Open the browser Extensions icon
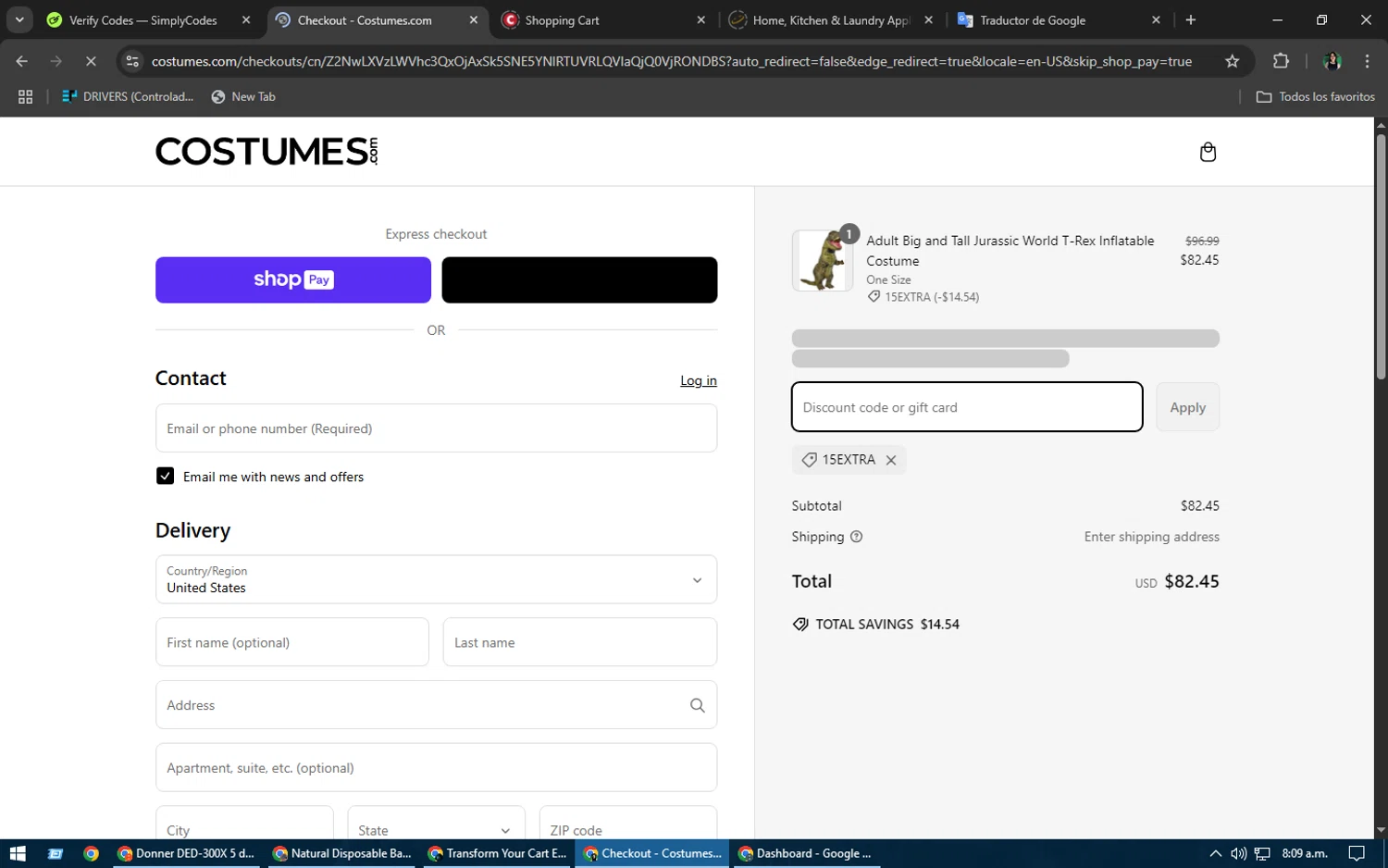The height and width of the screenshot is (868, 1388). click(1281, 61)
